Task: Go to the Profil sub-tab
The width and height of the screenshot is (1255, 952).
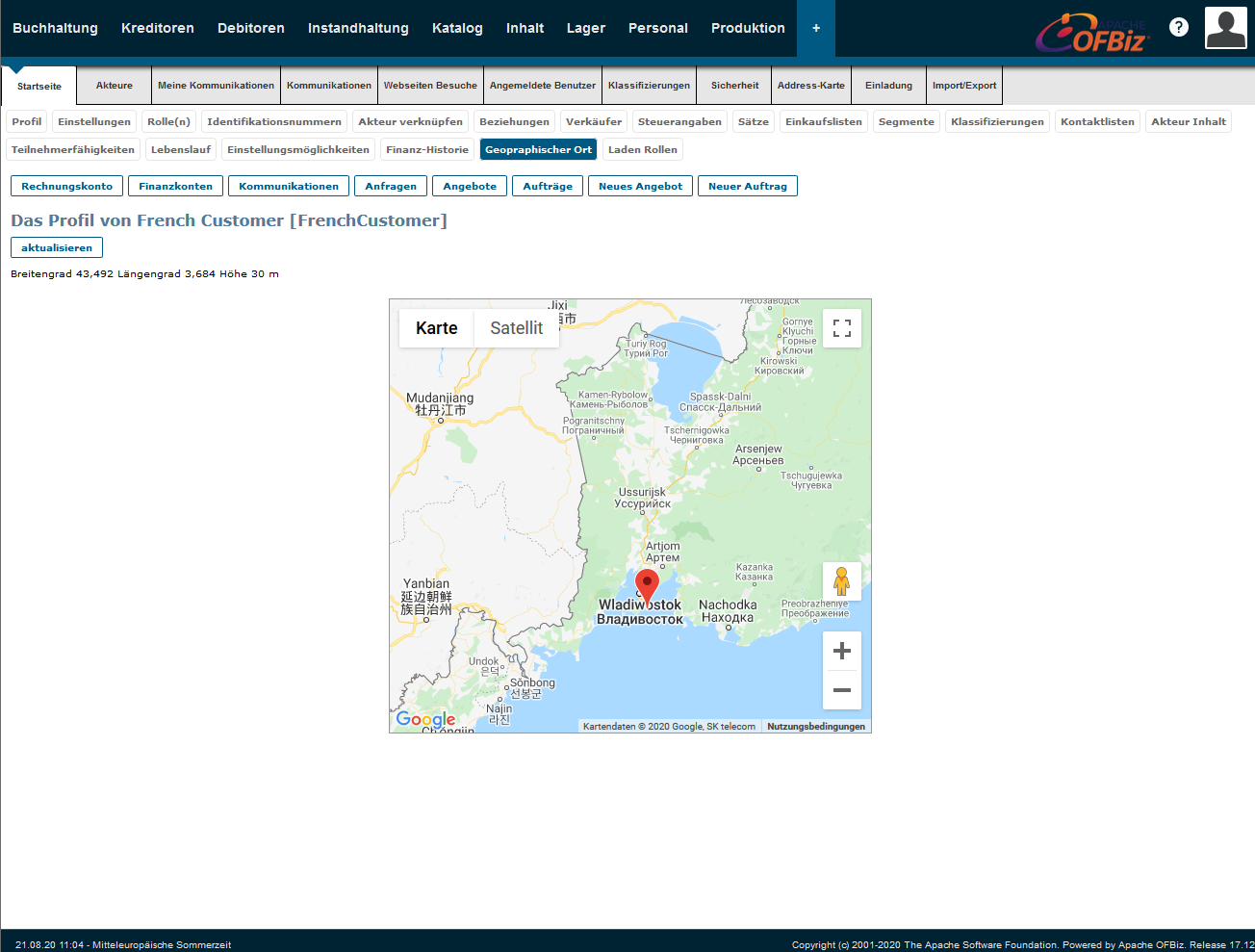Action: [27, 121]
